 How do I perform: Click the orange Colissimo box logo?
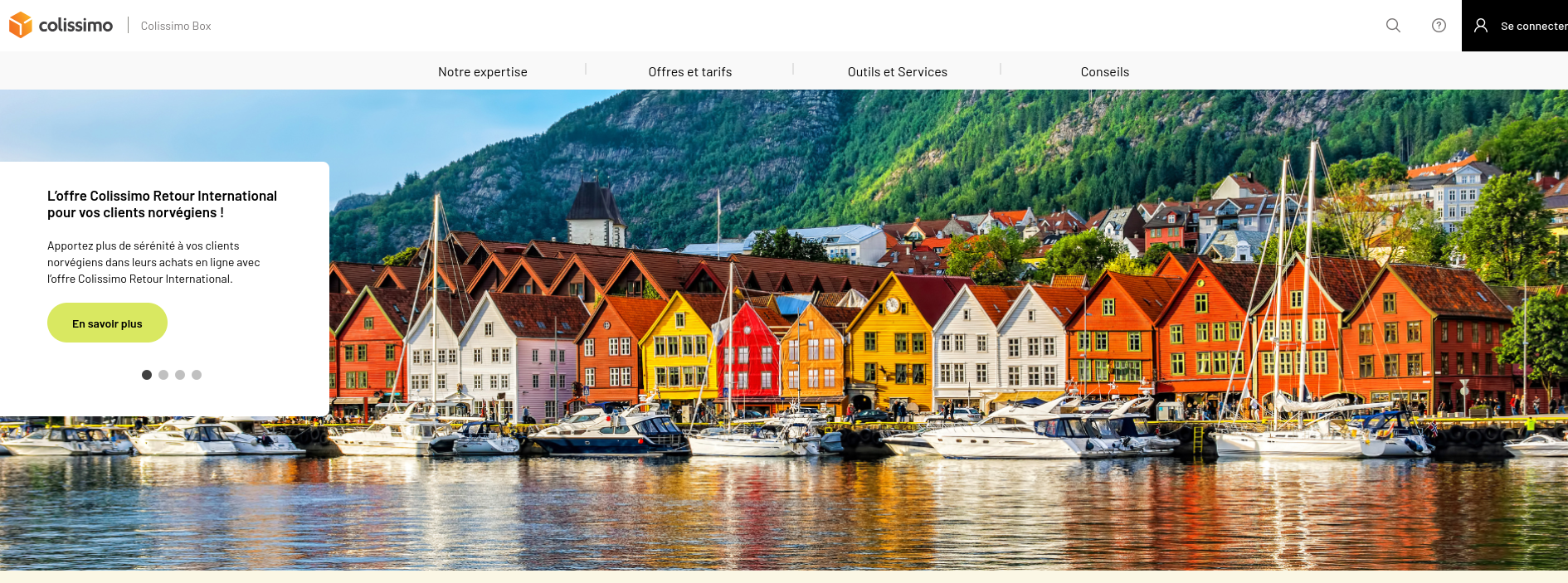pyautogui.click(x=20, y=25)
